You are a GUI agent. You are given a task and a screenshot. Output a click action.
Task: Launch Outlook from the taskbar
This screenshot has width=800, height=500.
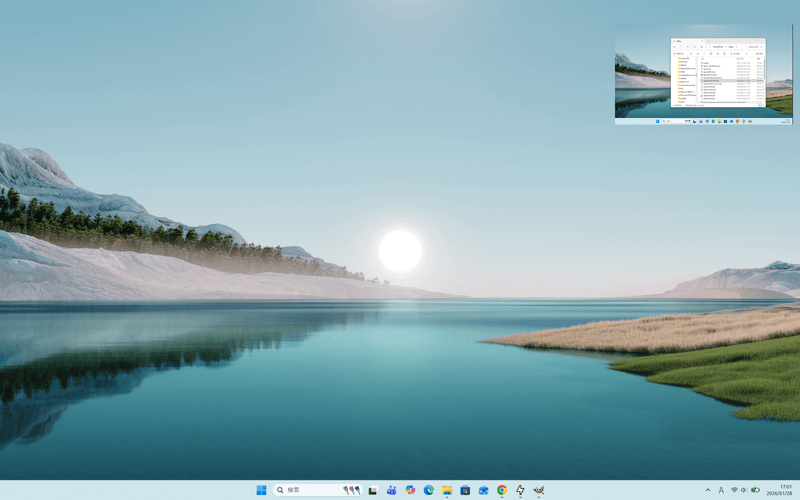coord(483,490)
